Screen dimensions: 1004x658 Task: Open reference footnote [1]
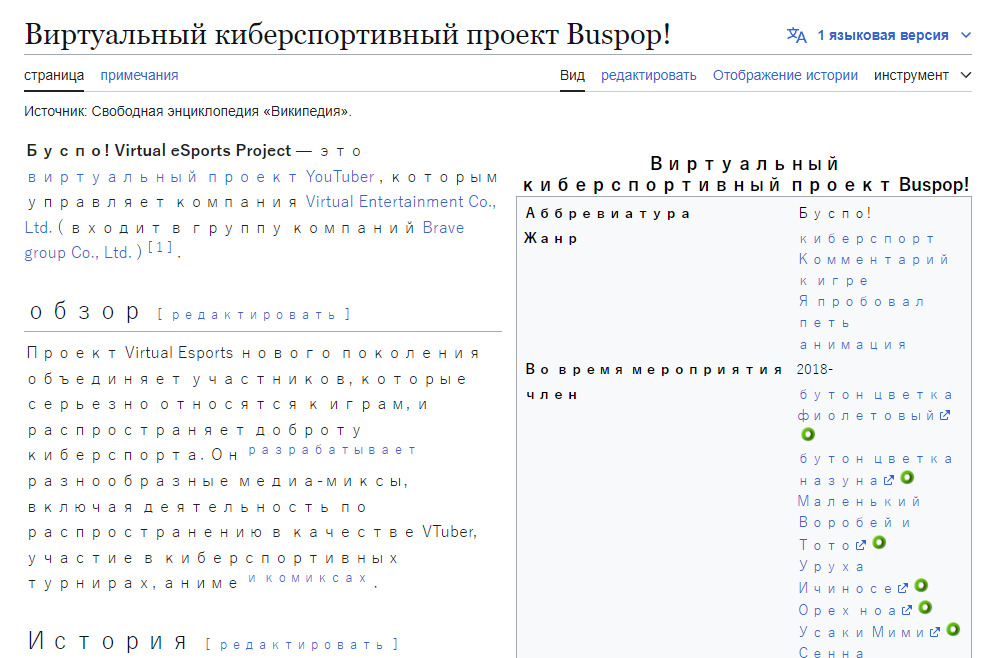pyautogui.click(x=161, y=248)
